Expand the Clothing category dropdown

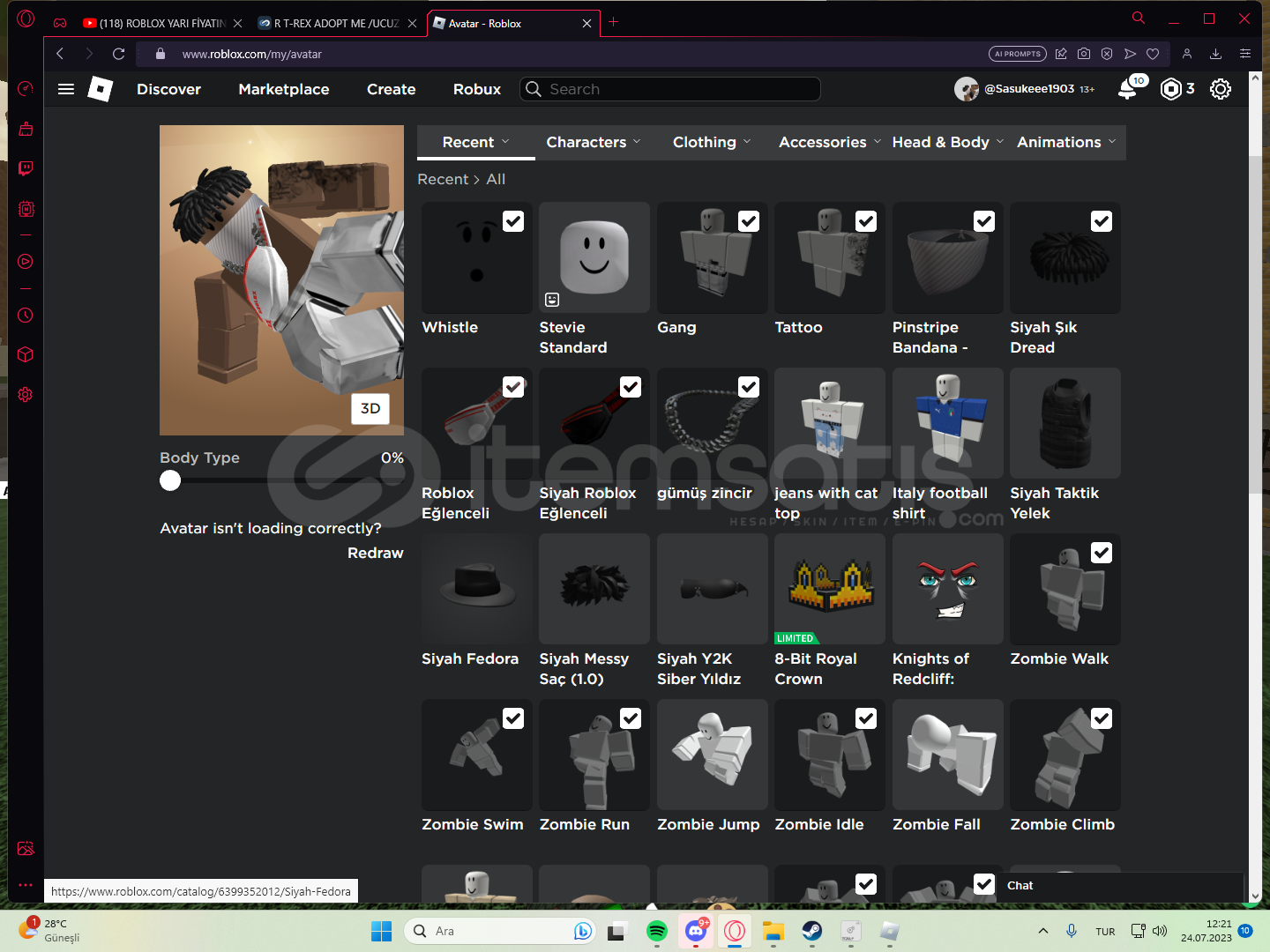(712, 142)
